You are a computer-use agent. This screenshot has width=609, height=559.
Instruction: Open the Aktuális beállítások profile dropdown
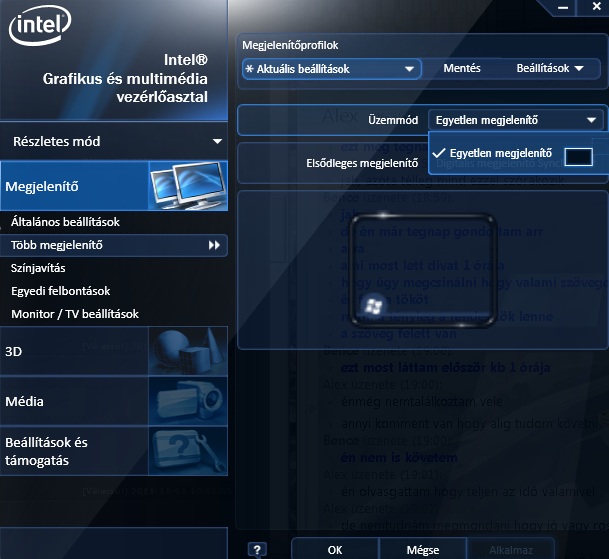click(x=331, y=69)
